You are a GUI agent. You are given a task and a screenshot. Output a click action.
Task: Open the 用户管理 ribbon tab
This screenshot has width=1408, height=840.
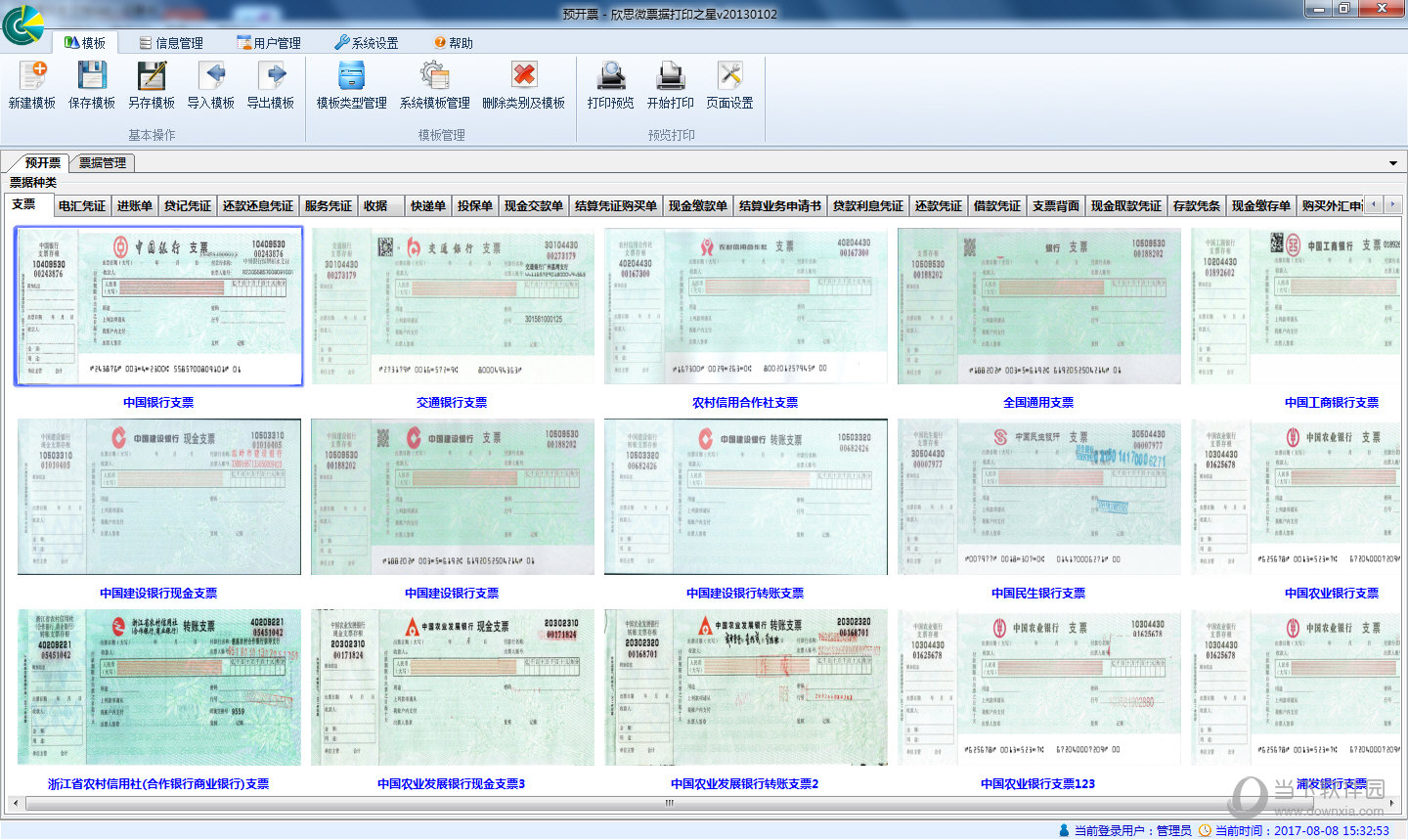[x=269, y=43]
